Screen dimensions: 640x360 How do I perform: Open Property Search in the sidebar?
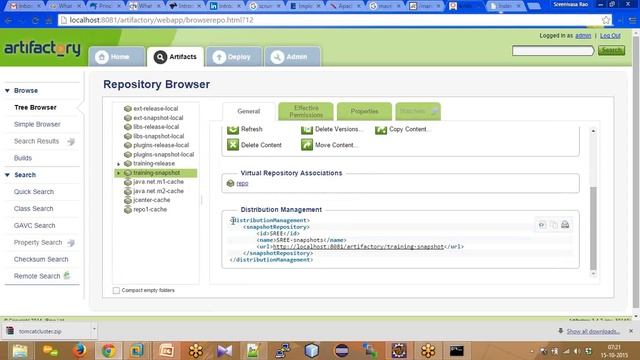coord(38,242)
